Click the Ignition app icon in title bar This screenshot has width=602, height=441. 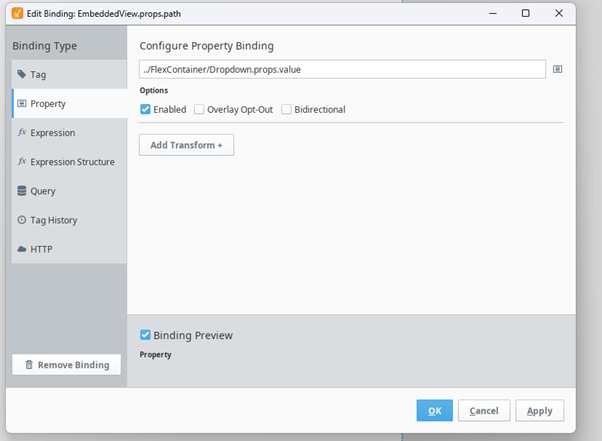click(x=17, y=13)
